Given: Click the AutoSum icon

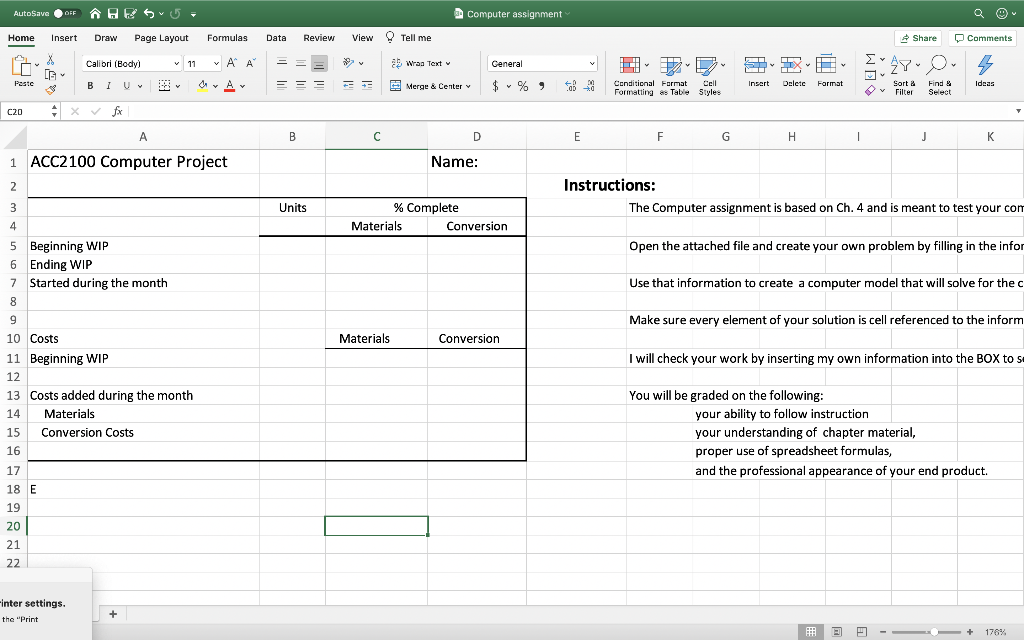Looking at the screenshot, I should click(870, 60).
